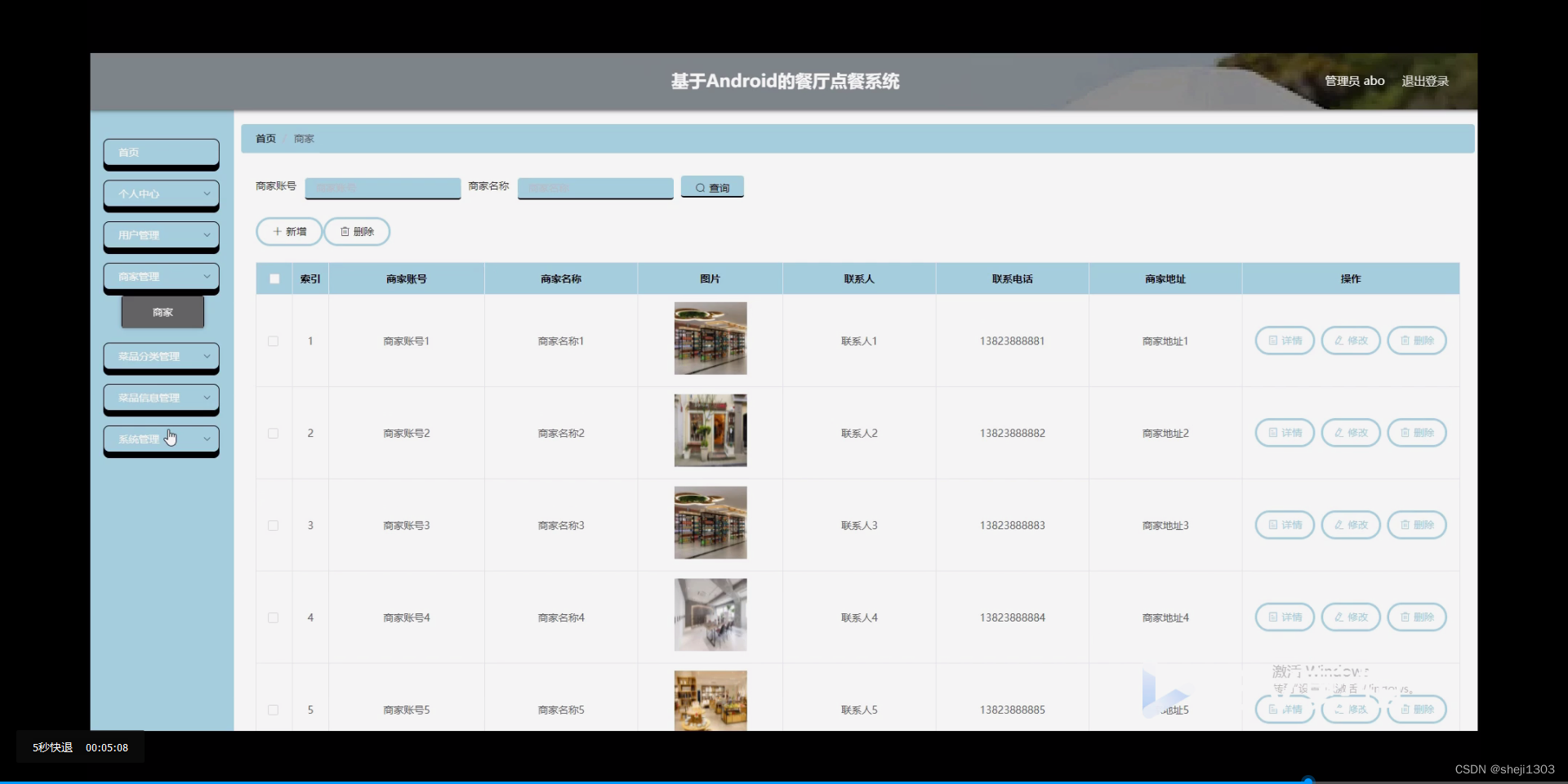Select the 商家 submenu item
Viewport: 1568px width, 784px height.
(x=163, y=312)
